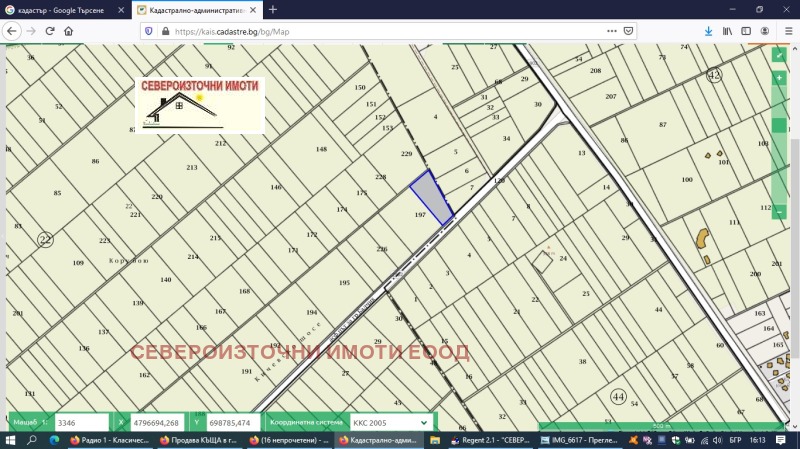Viewport: 800px width, 449px height.
Task: Toggle Firefox sidebar view
Action: pos(746,31)
